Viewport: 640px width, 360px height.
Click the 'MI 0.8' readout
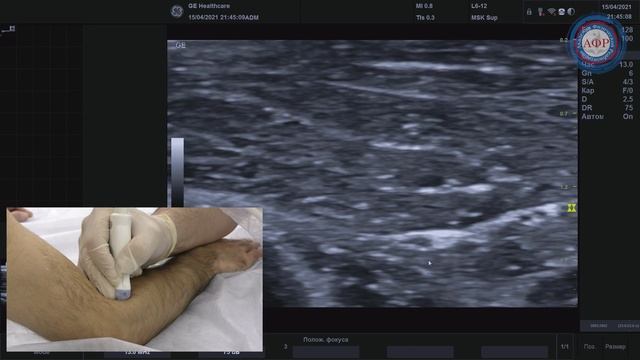424,6
